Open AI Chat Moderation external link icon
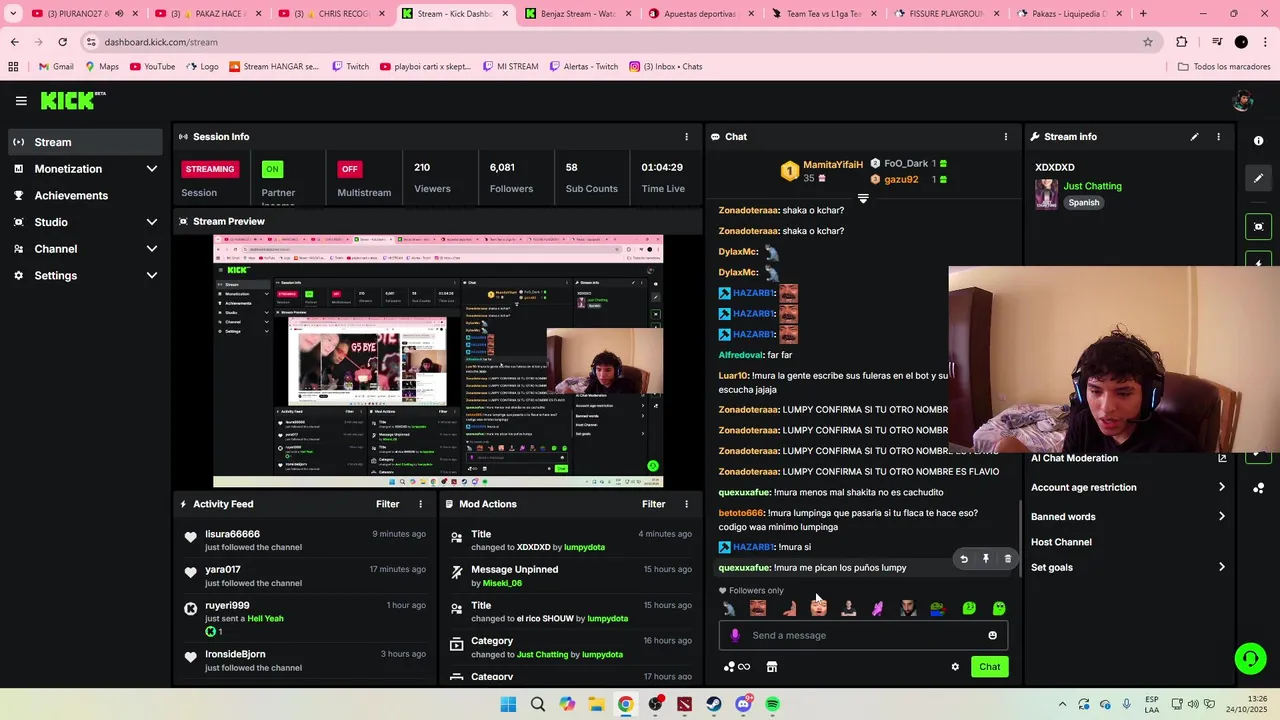 pyautogui.click(x=1222, y=458)
